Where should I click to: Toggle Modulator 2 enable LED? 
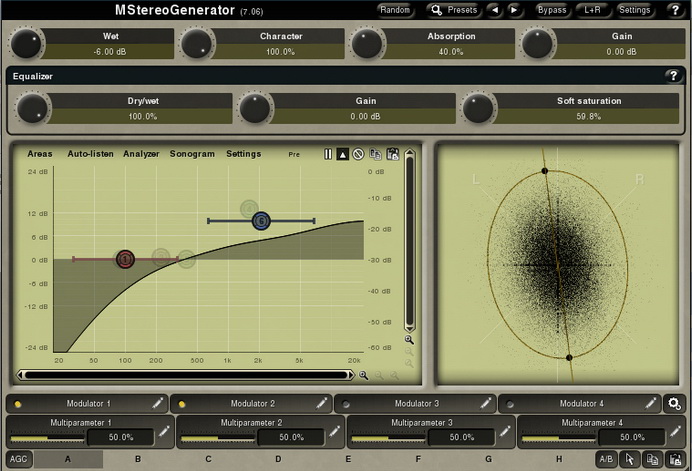point(182,404)
